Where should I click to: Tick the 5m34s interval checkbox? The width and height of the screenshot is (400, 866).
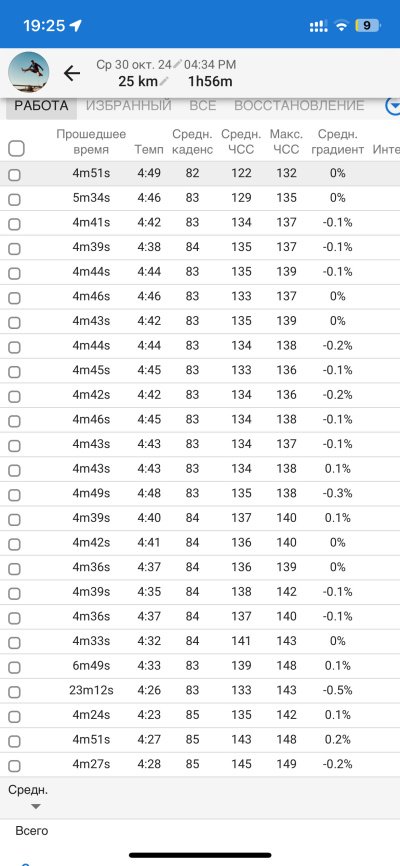[x=14, y=199]
